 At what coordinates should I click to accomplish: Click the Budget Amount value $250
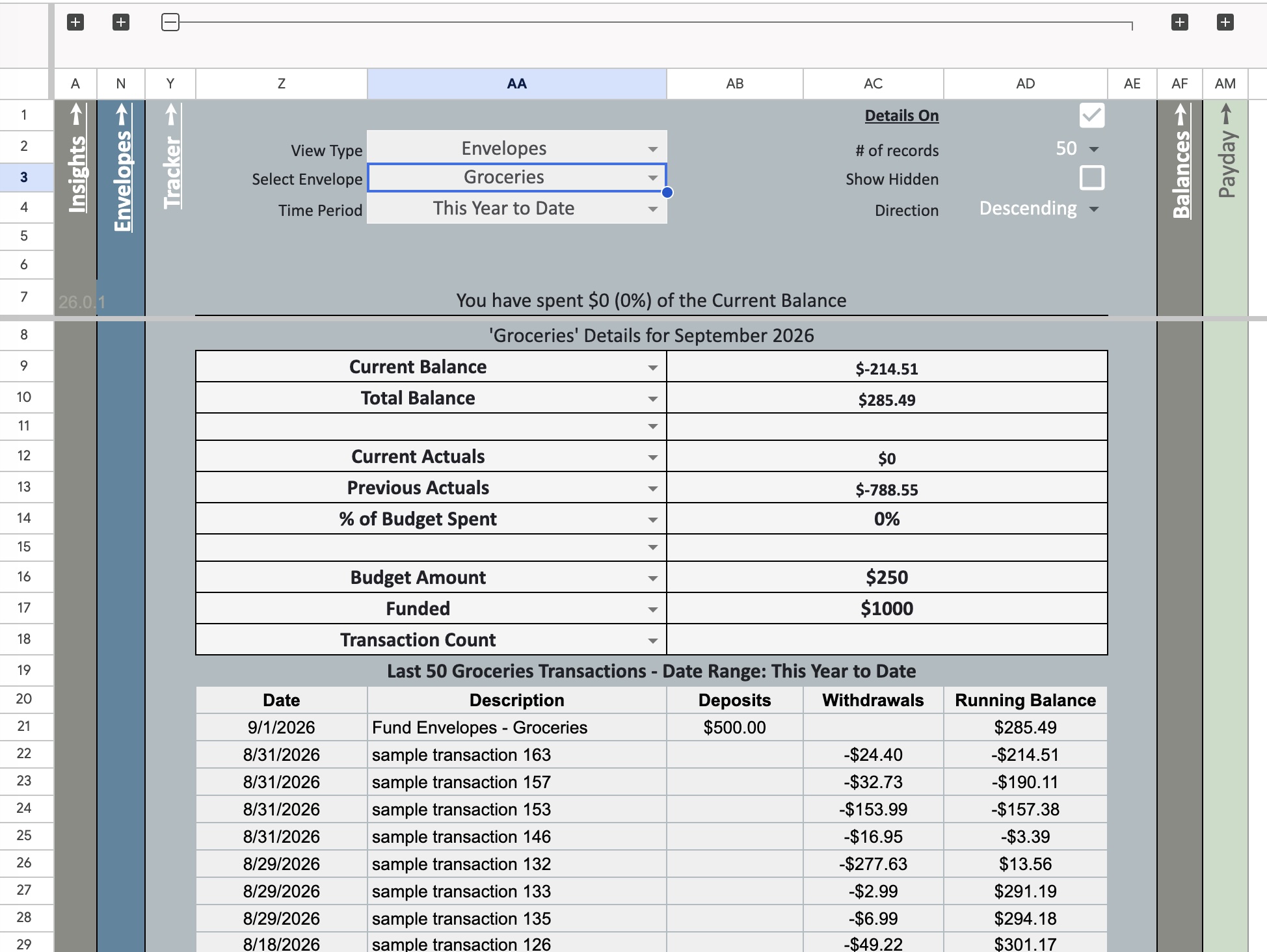pyautogui.click(x=887, y=577)
